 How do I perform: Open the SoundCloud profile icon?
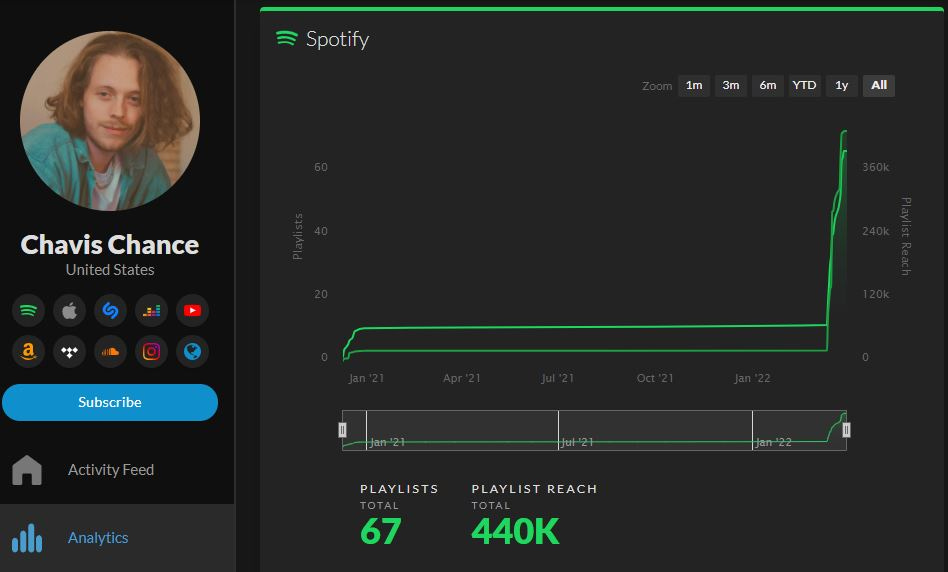(110, 351)
